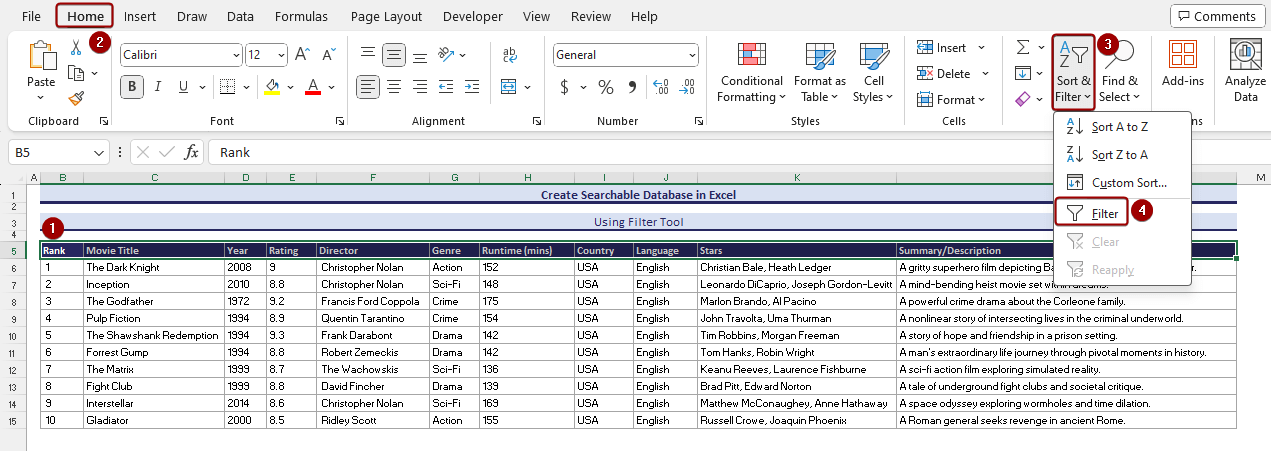This screenshot has height=451, width=1271.
Task: Expand the Calibri font name dropdown
Action: pyautogui.click(x=236, y=56)
